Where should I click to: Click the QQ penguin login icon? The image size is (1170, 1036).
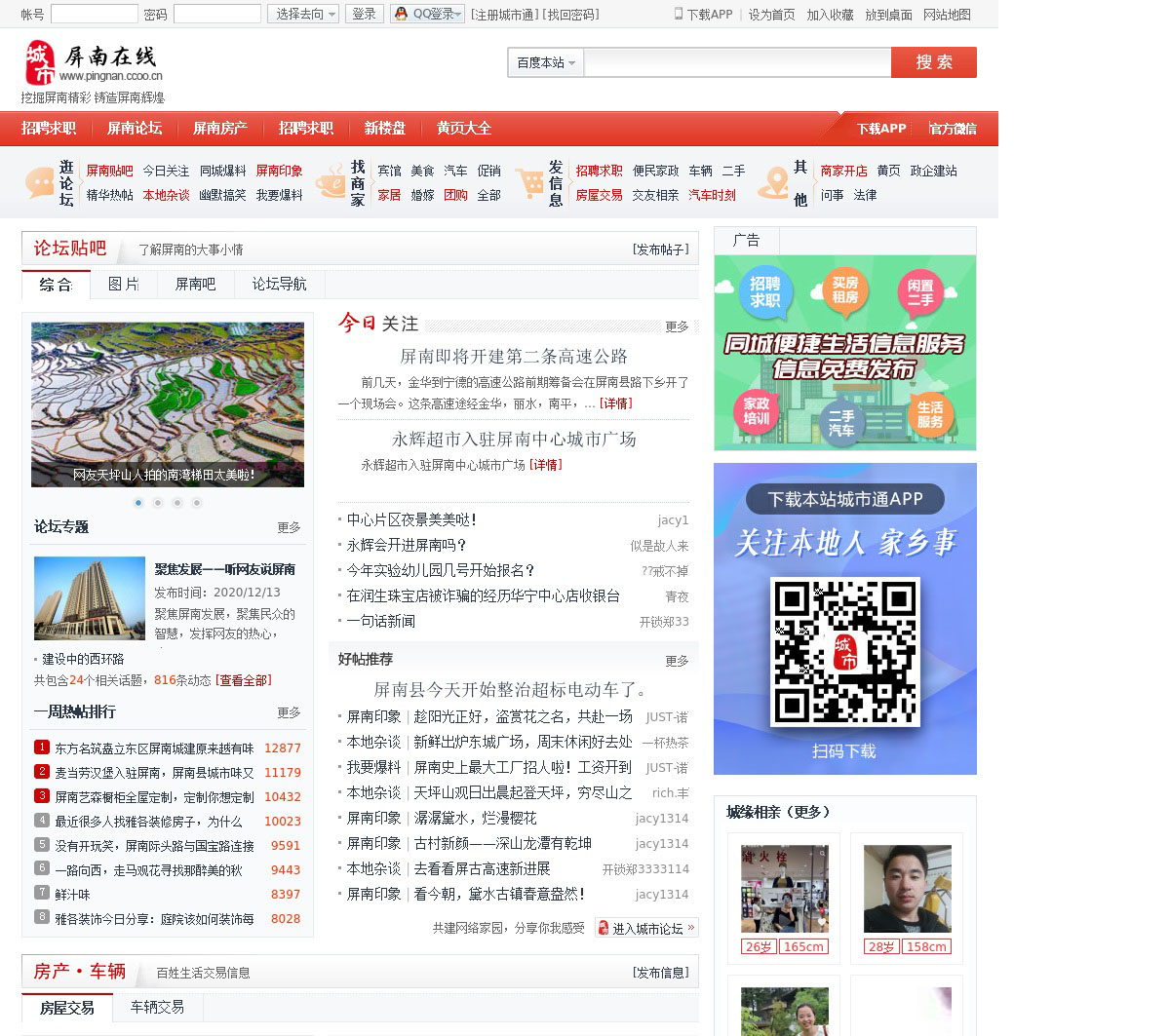(401, 14)
